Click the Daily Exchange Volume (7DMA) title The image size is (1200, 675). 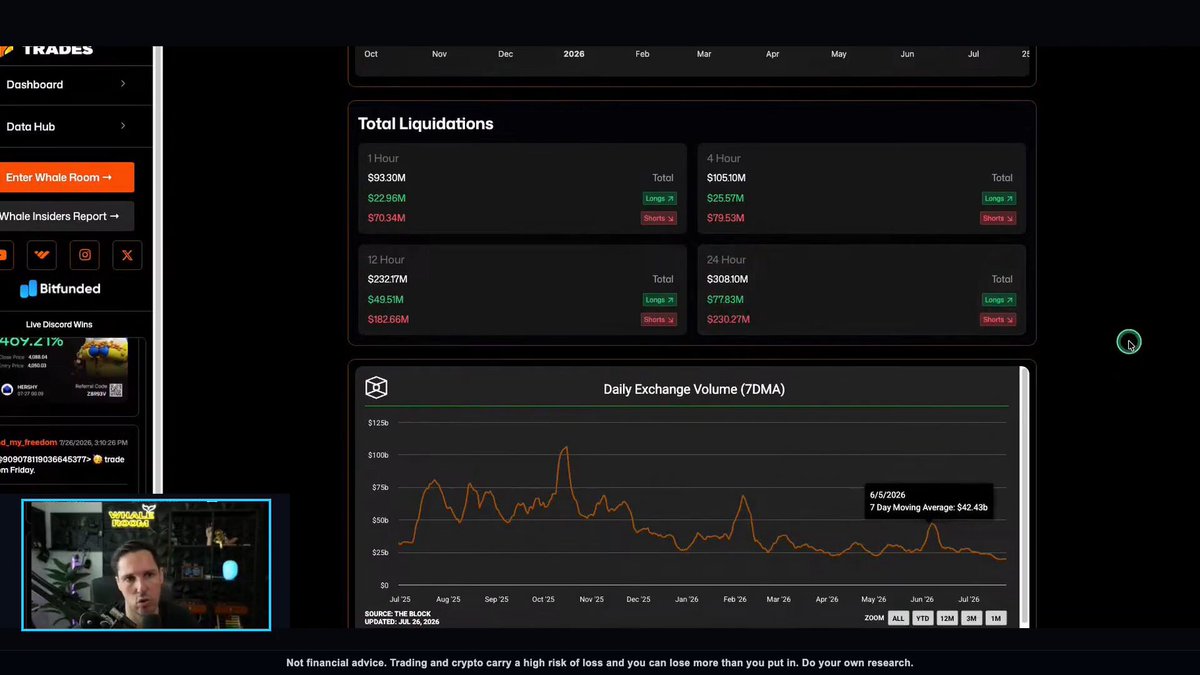(694, 389)
